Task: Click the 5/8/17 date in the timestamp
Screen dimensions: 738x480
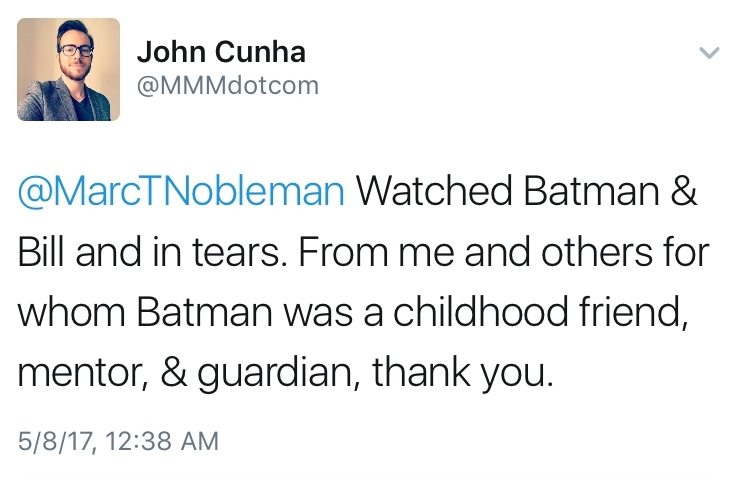Action: [x=59, y=440]
